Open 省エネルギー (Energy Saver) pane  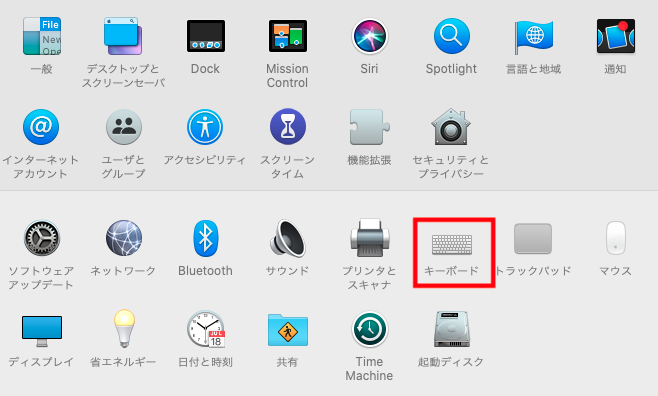(x=124, y=329)
